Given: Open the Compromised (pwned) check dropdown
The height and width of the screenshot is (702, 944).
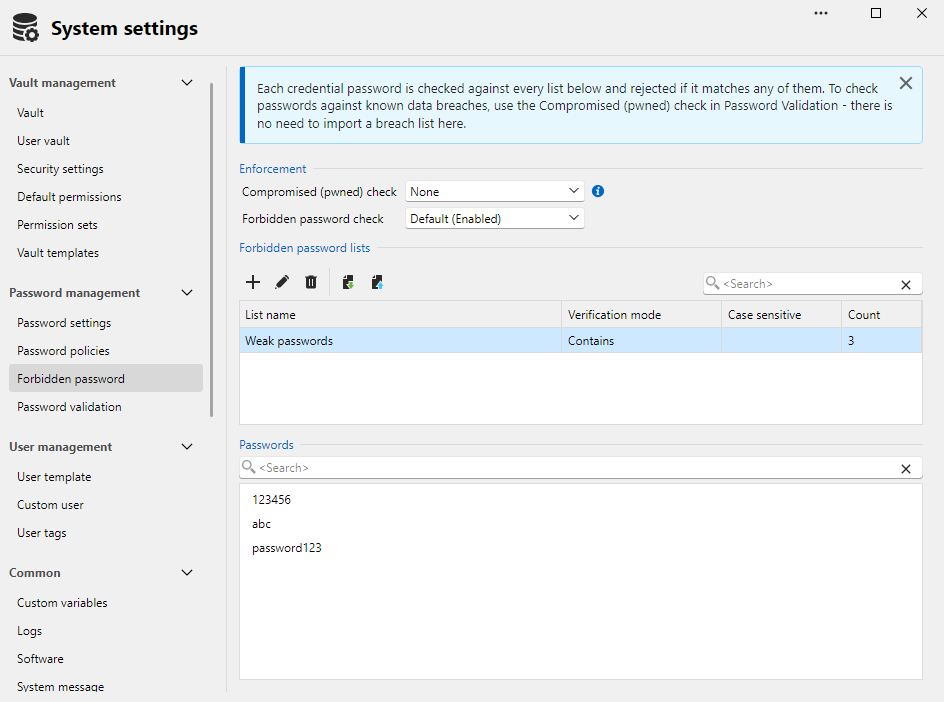Looking at the screenshot, I should coord(495,191).
